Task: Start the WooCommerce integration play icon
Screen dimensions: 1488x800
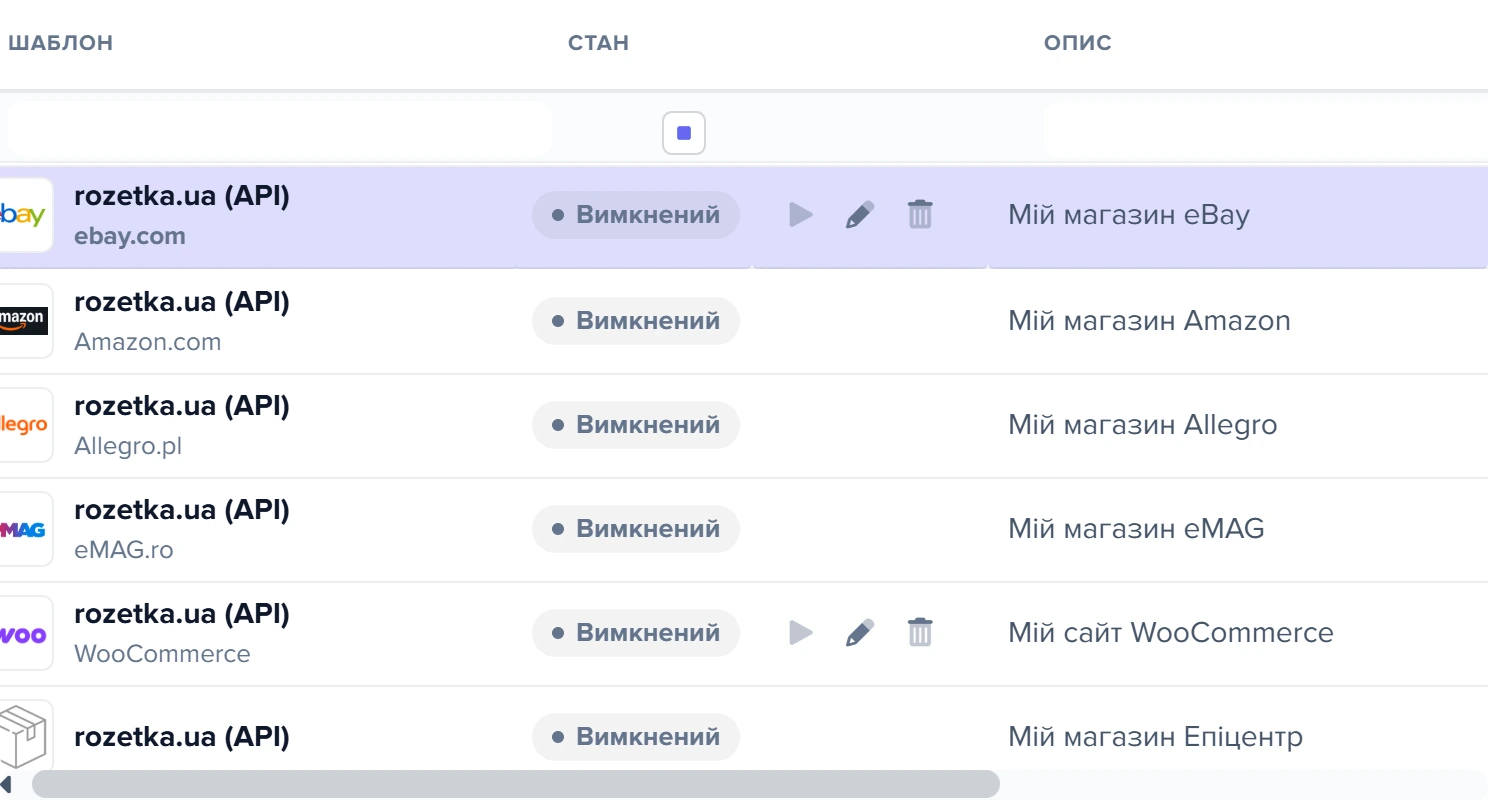Action: (x=801, y=633)
